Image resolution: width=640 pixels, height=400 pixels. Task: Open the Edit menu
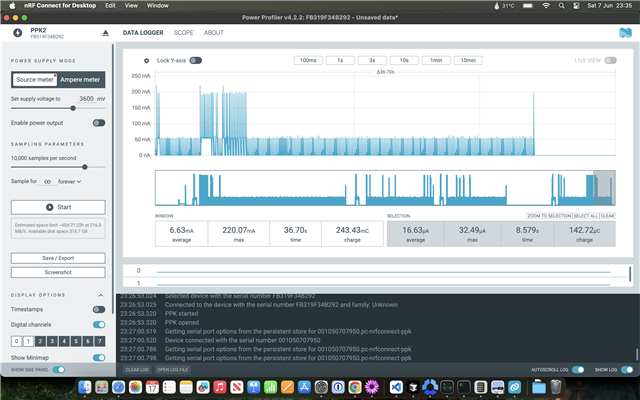click(110, 6)
